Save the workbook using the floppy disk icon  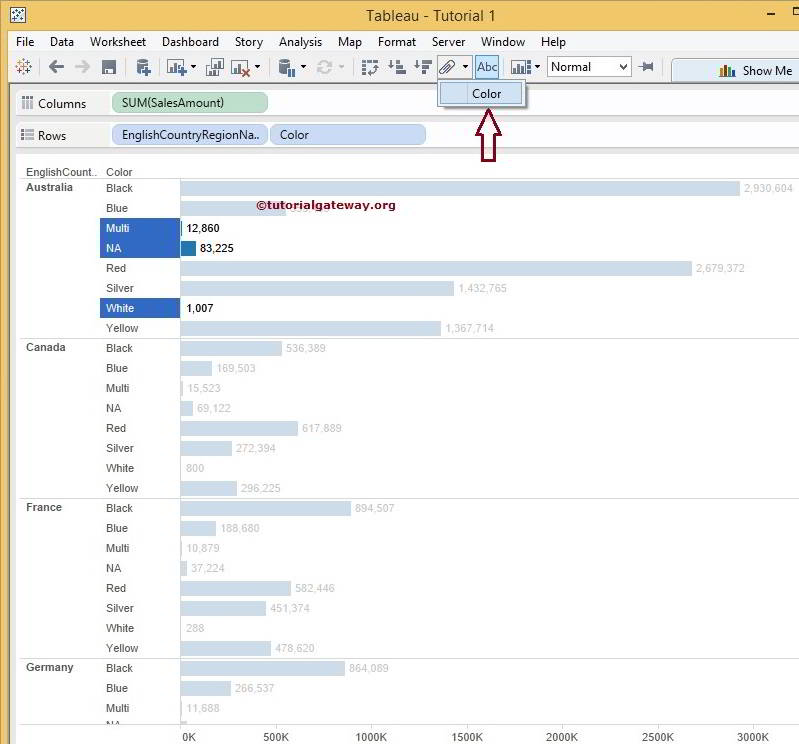pos(109,67)
